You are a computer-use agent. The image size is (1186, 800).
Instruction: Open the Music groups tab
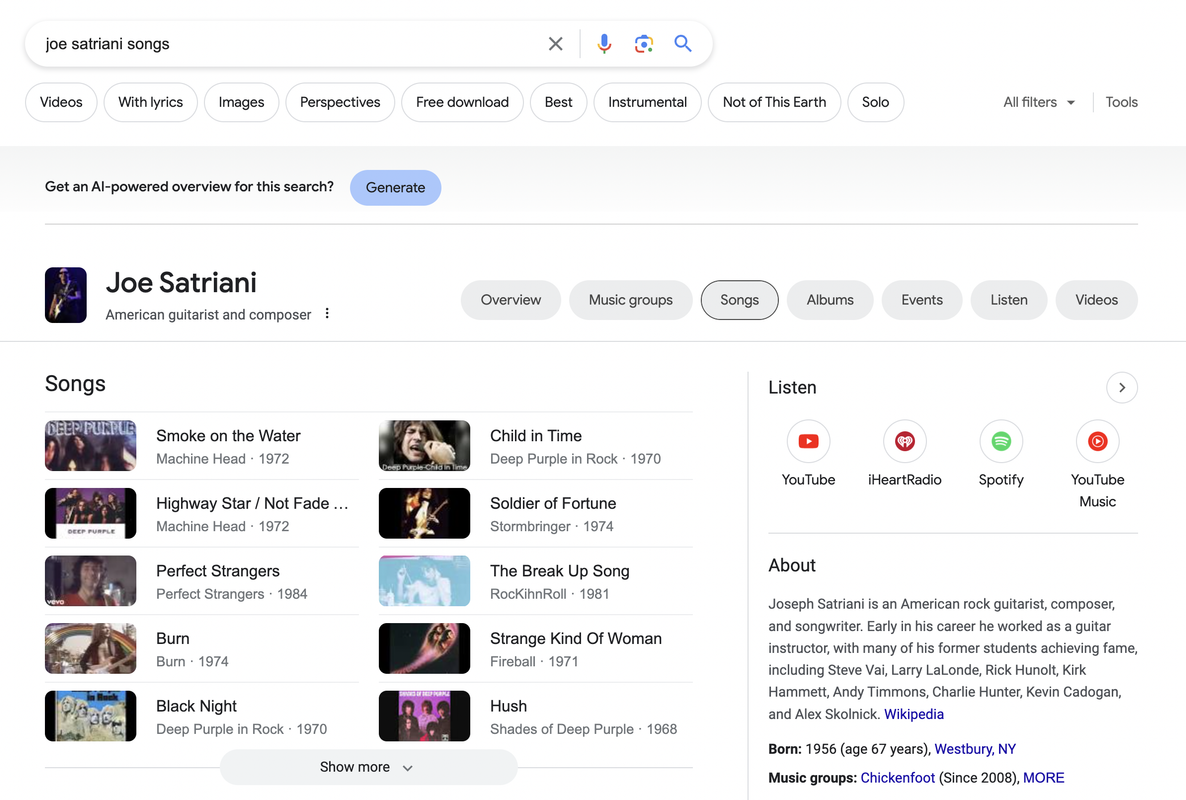click(631, 300)
